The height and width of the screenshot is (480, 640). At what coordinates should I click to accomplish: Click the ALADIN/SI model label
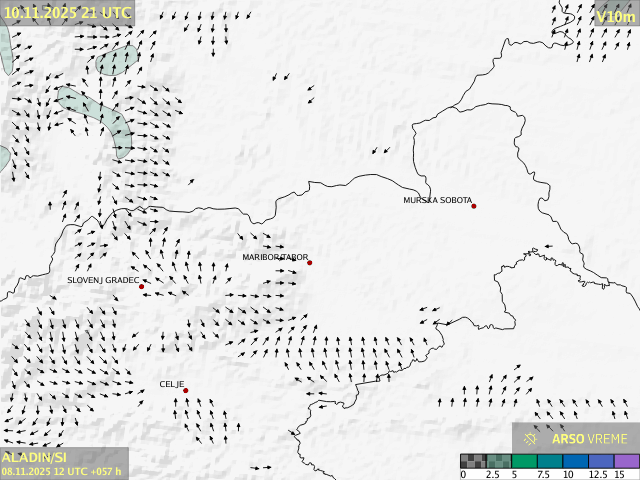click(x=34, y=457)
